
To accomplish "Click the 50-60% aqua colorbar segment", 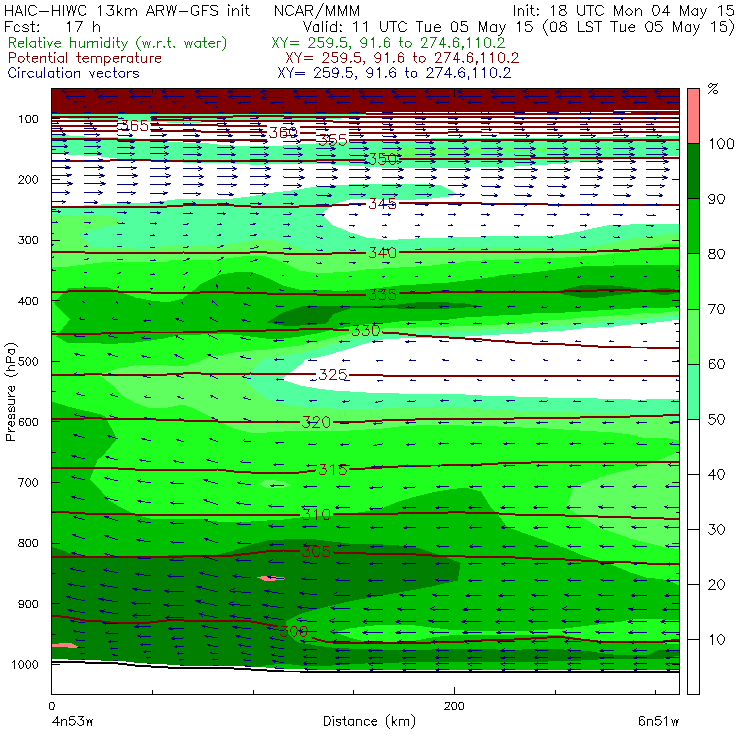I will click(x=693, y=392).
